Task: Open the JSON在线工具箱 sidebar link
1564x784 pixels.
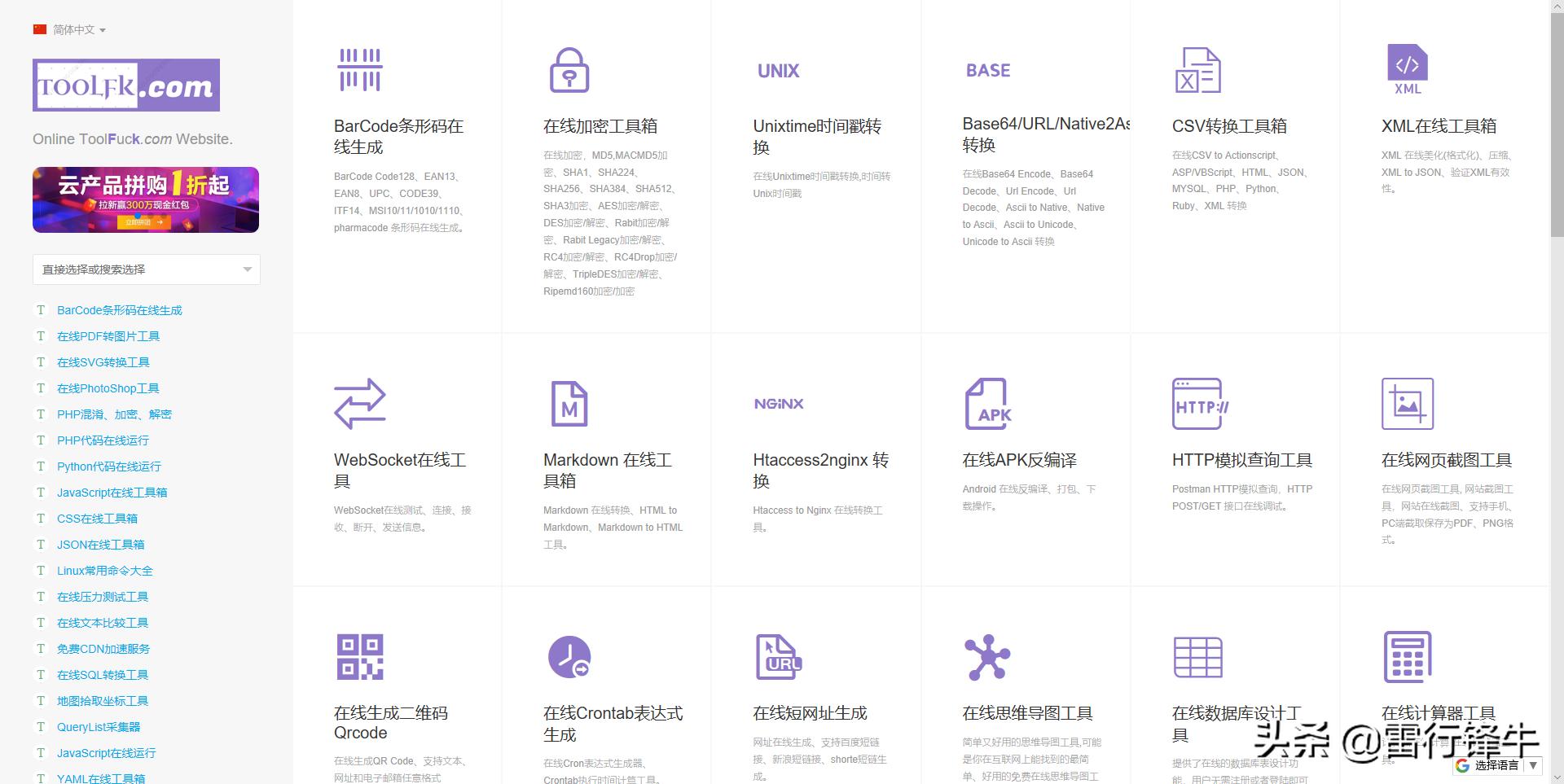Action: click(x=101, y=544)
